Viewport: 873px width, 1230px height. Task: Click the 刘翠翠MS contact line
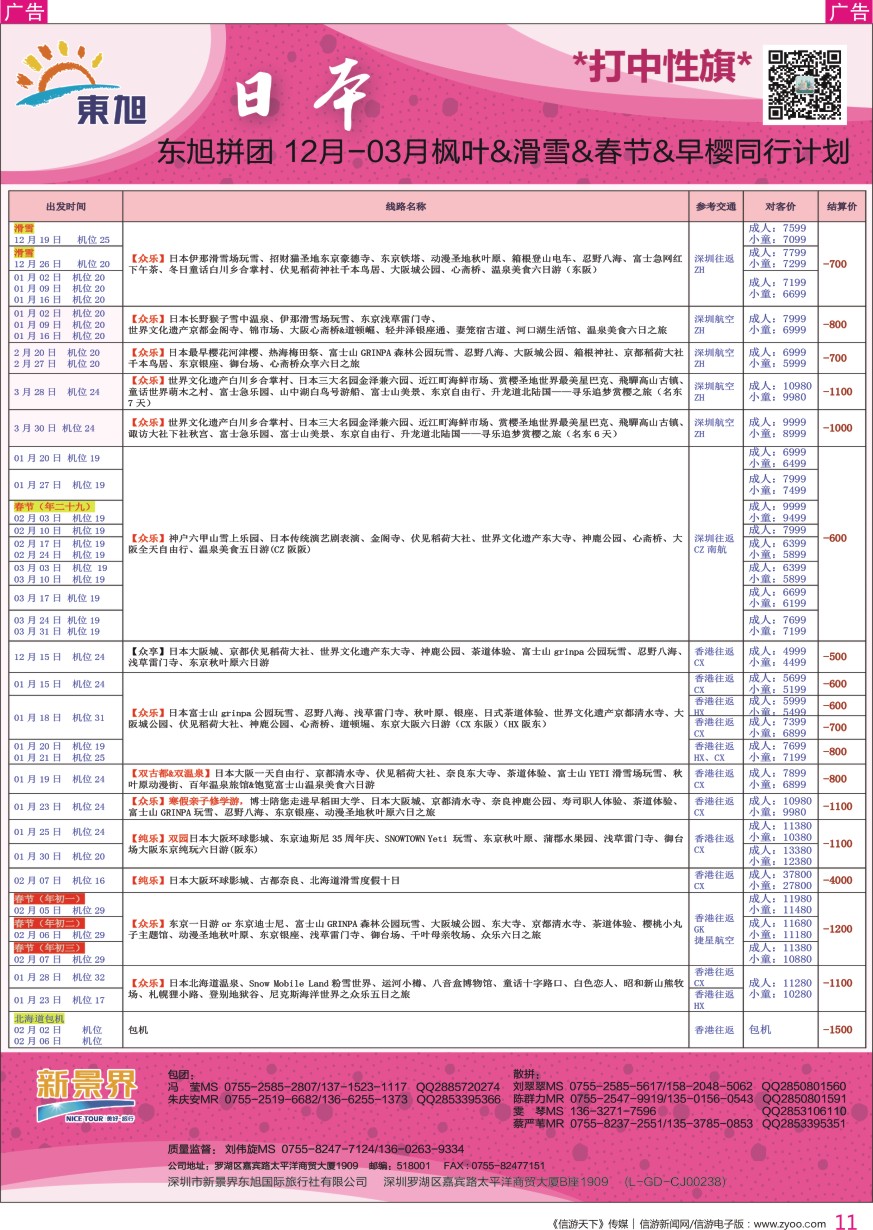click(x=679, y=1086)
